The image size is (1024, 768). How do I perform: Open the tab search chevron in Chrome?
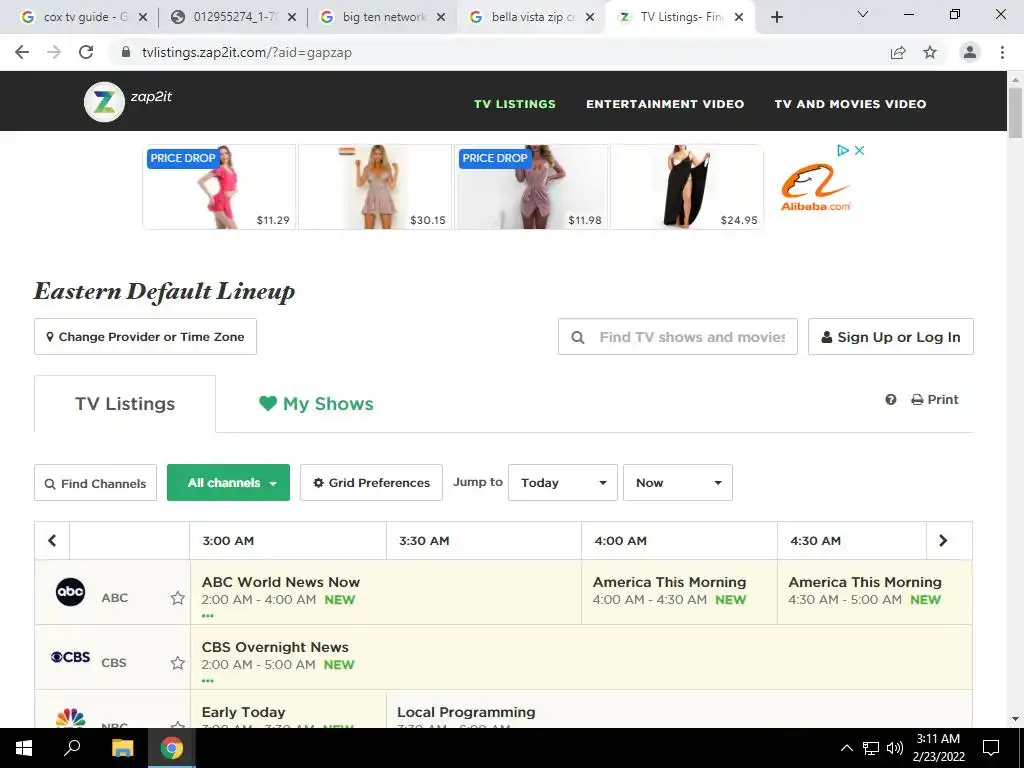[863, 14]
